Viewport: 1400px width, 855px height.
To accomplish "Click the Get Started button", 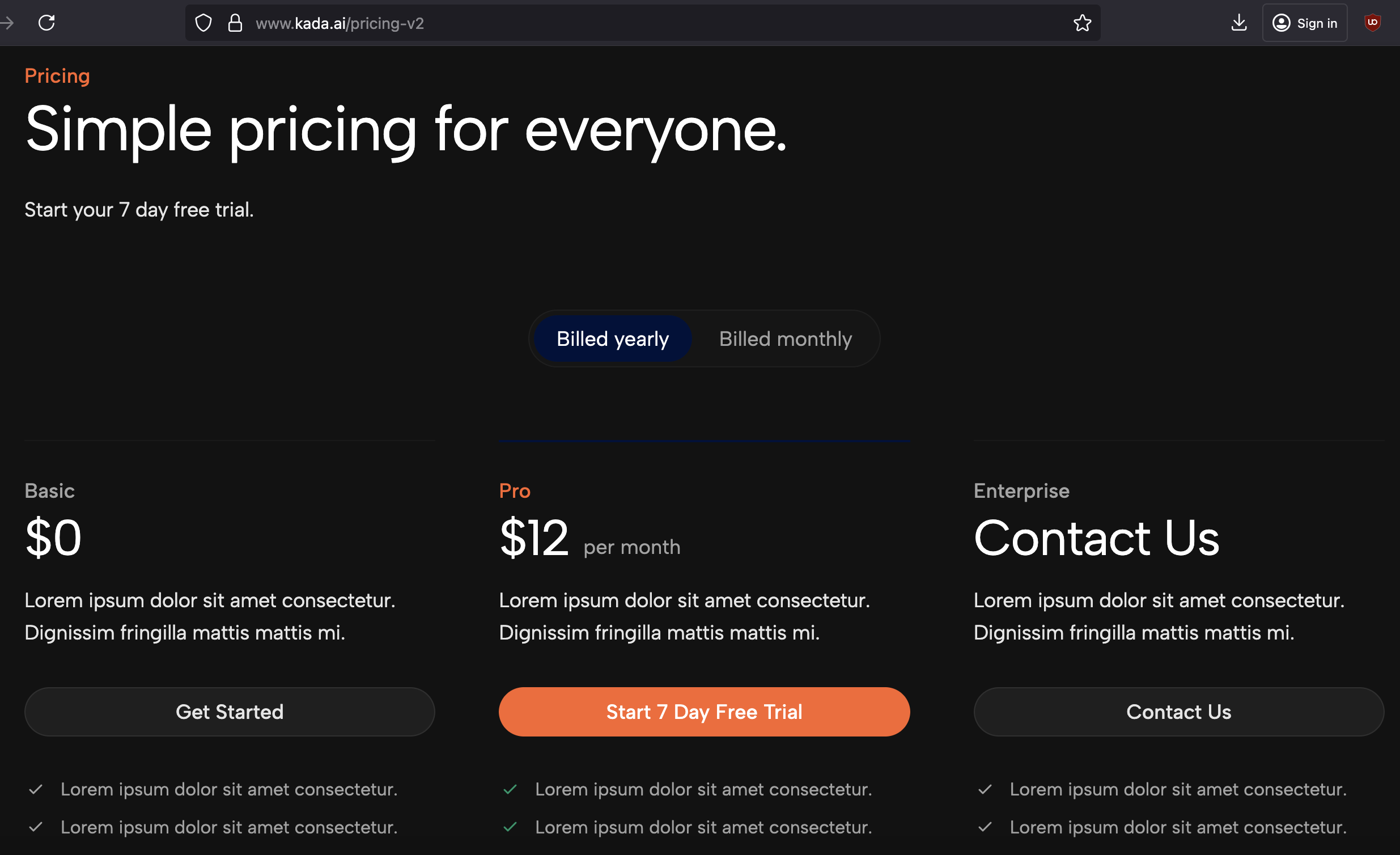I will (230, 712).
